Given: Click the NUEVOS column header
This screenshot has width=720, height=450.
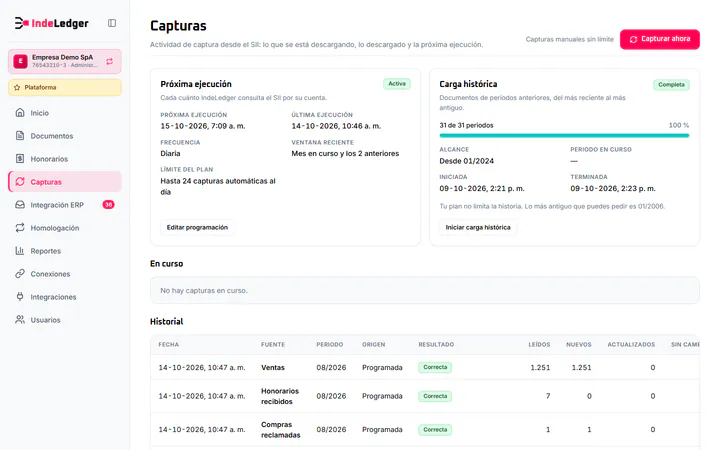Looking at the screenshot, I should [579, 344].
